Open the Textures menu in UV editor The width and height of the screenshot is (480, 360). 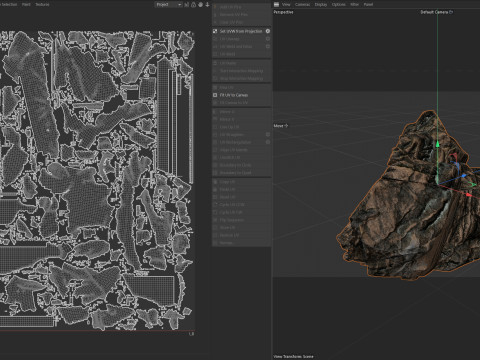(42, 5)
